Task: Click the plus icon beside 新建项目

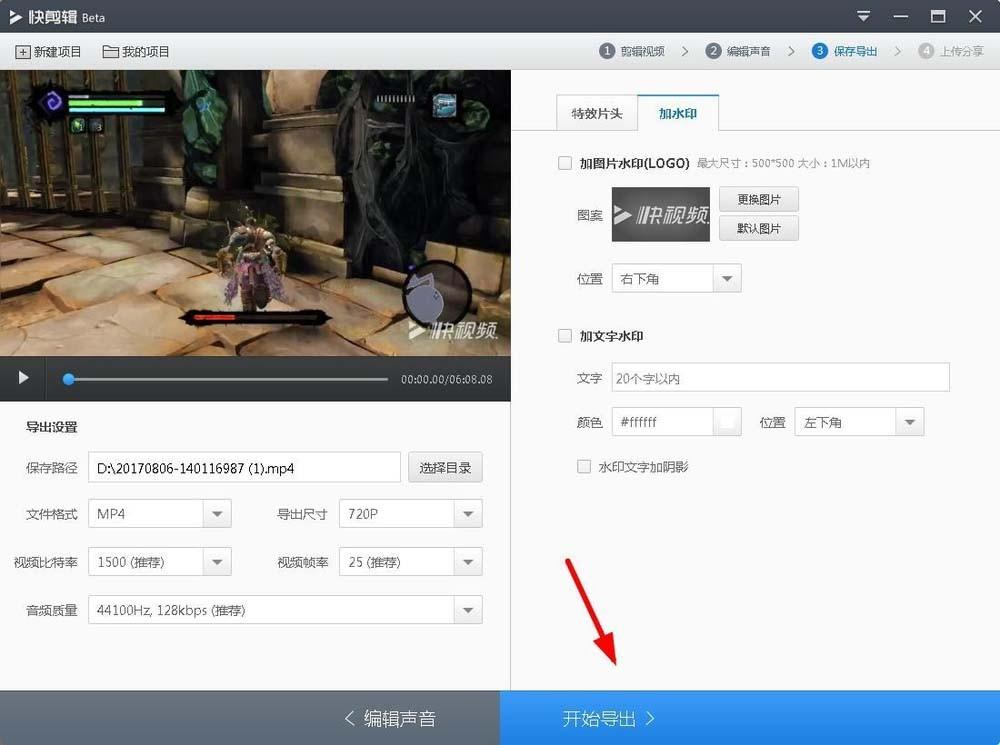Action: point(22,50)
